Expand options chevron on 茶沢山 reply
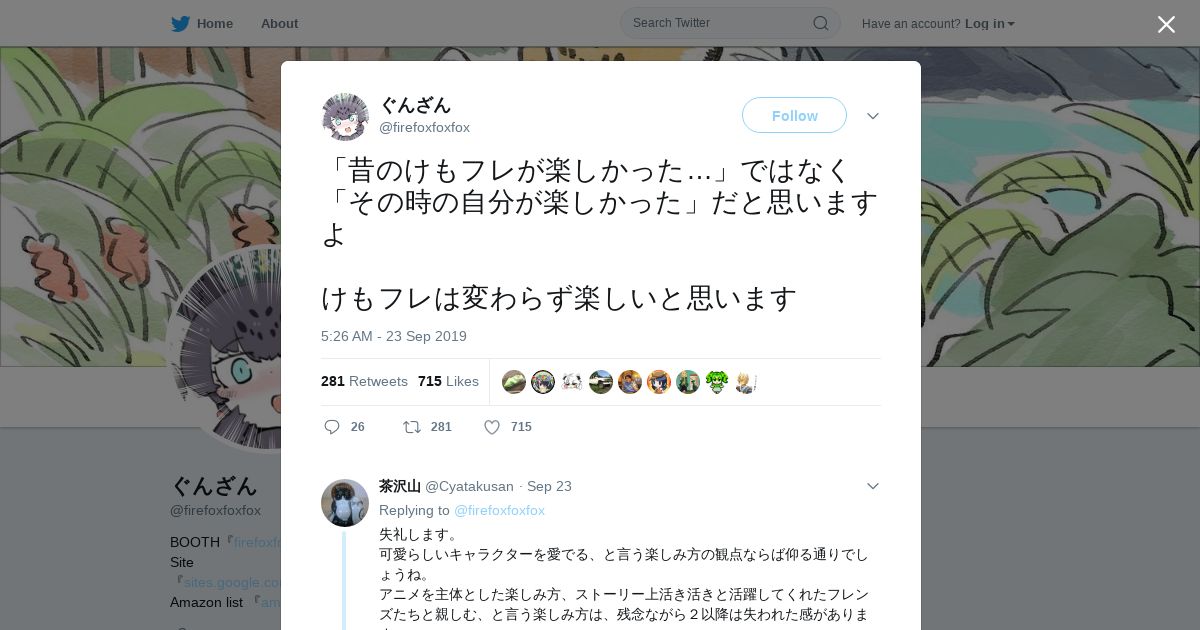 click(x=873, y=486)
